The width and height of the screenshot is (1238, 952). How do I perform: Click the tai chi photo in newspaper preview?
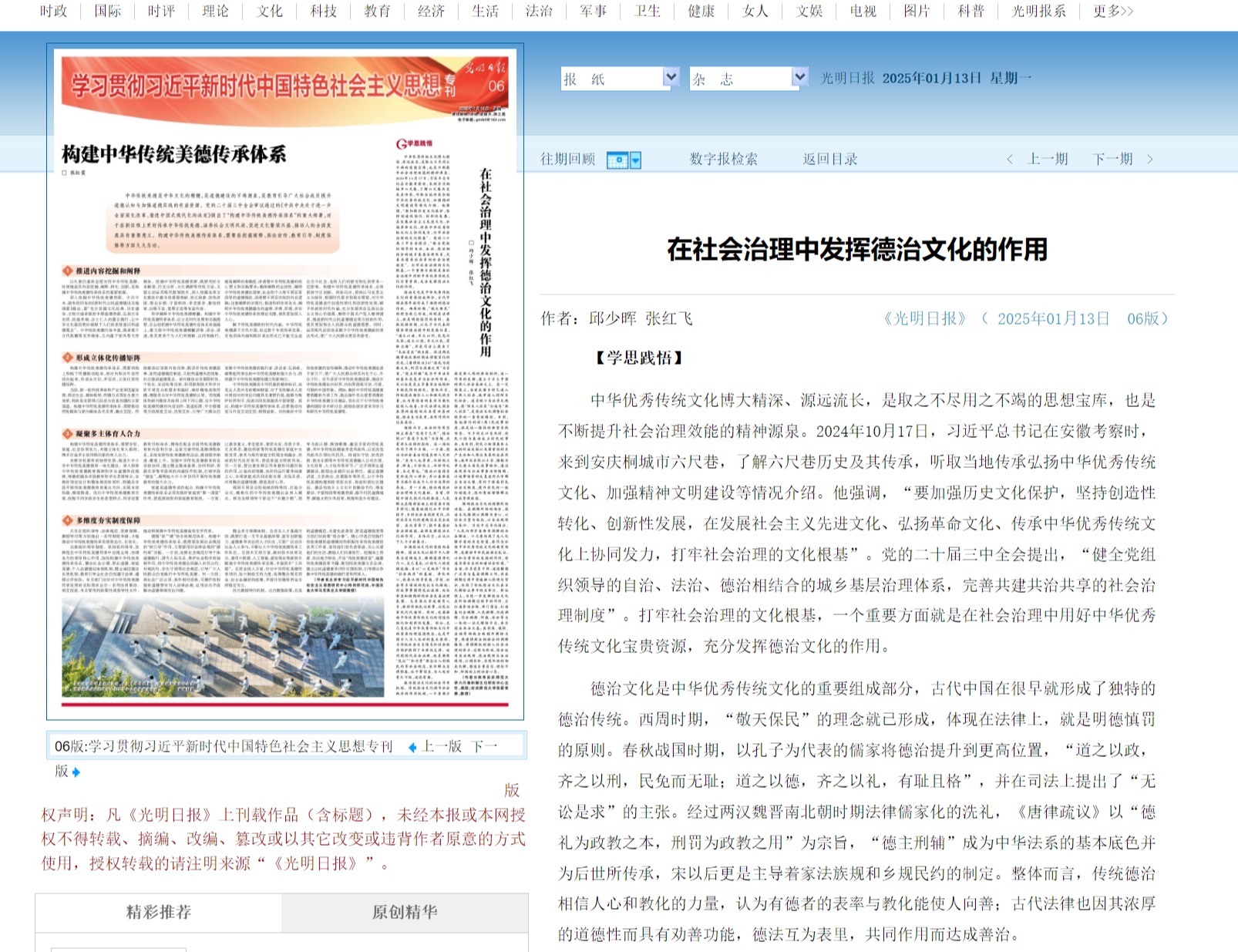pyautogui.click(x=223, y=647)
